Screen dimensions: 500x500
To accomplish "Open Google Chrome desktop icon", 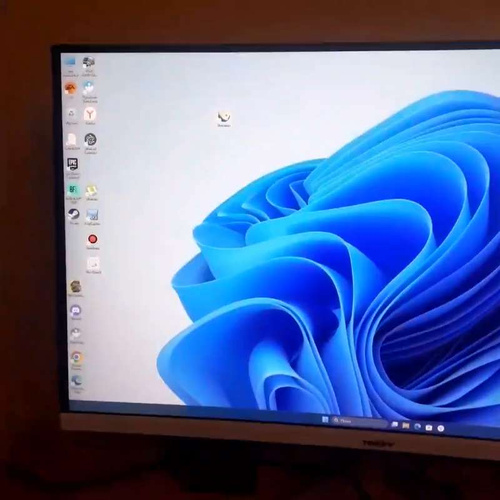I will click(76, 357).
